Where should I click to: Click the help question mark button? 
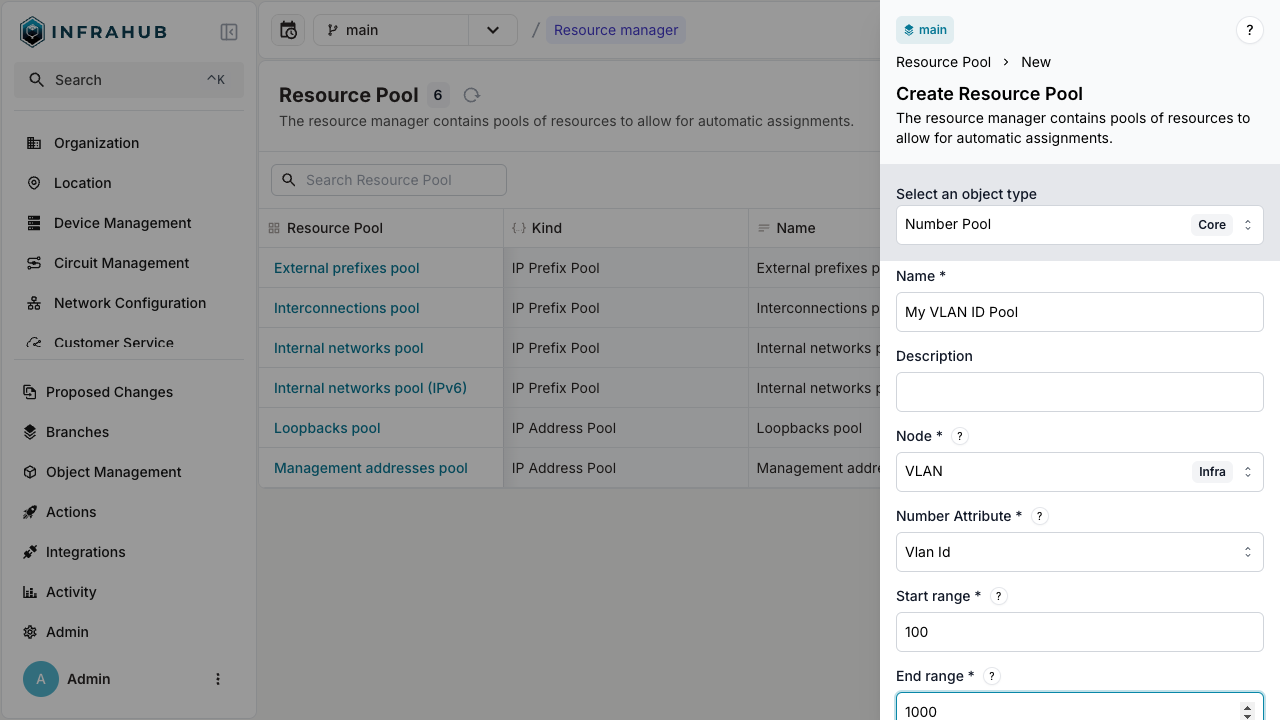1249,30
